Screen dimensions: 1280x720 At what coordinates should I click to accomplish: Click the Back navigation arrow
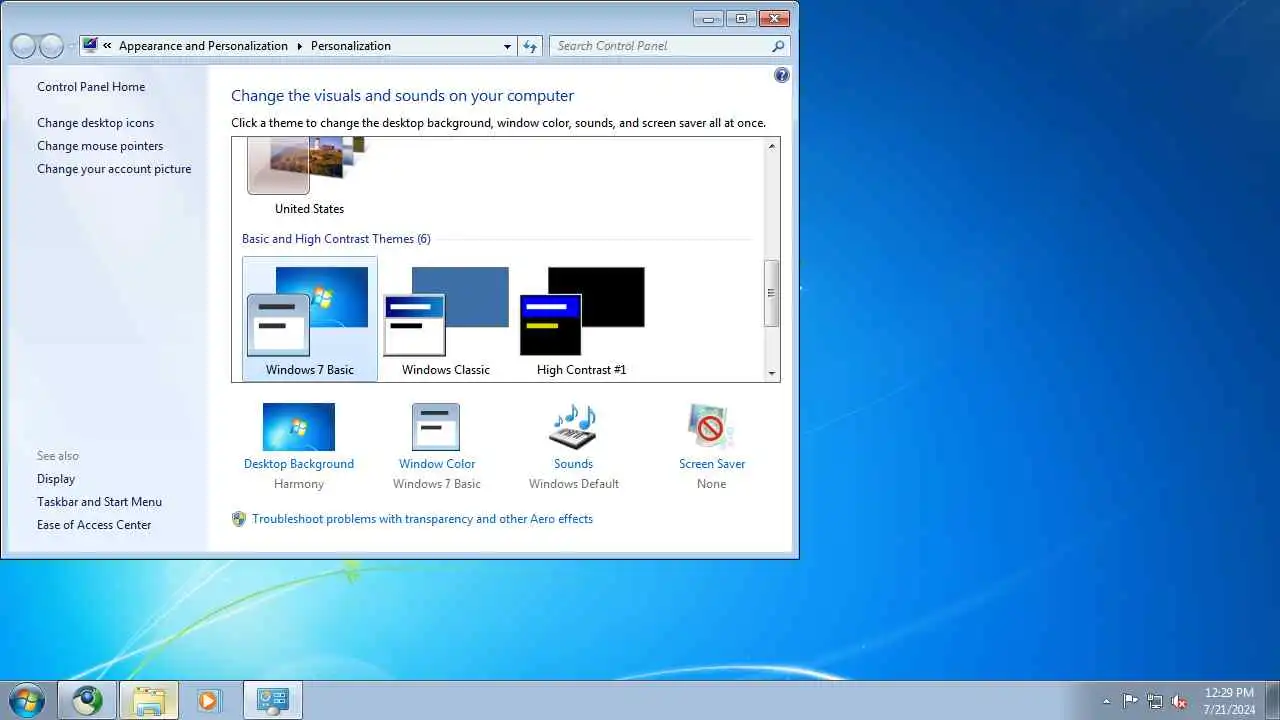(22, 46)
